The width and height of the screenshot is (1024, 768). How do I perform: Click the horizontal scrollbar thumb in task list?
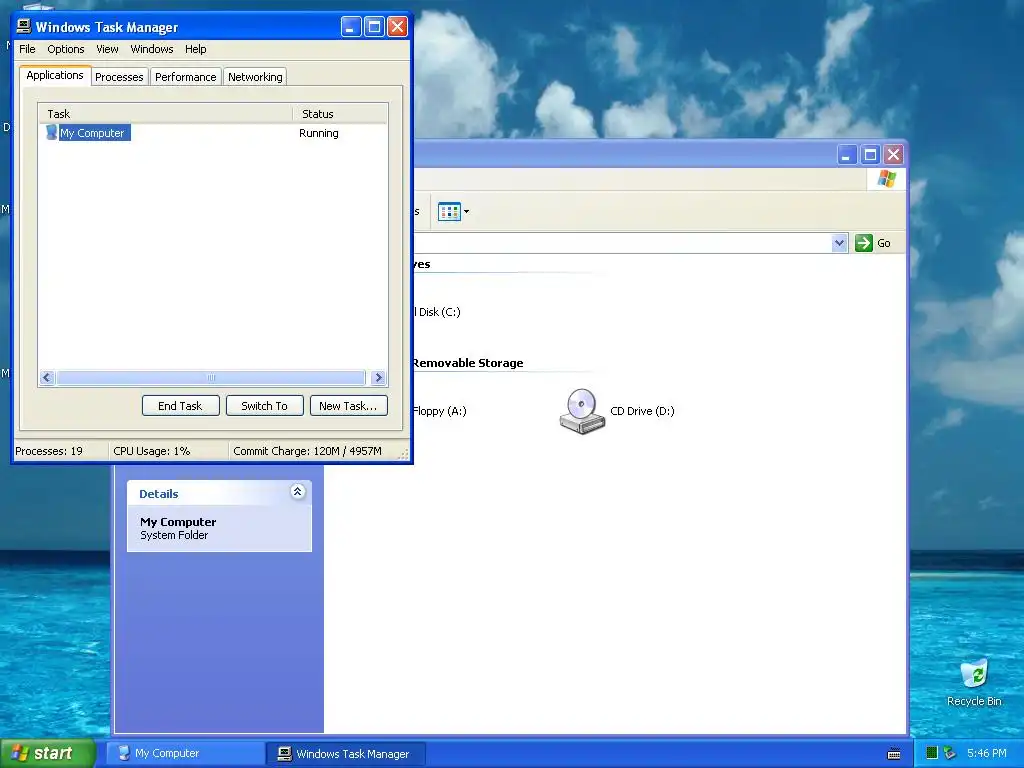(x=211, y=377)
